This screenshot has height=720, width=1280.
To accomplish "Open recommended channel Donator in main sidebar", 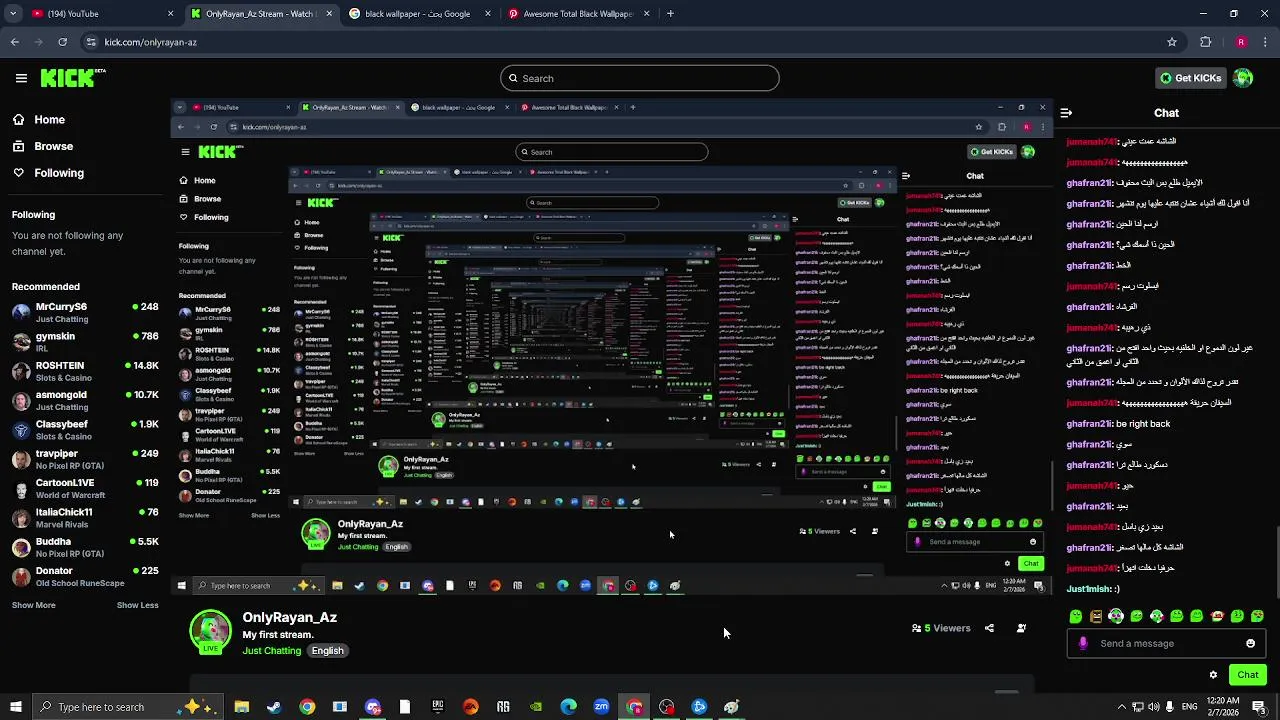I will point(84,576).
